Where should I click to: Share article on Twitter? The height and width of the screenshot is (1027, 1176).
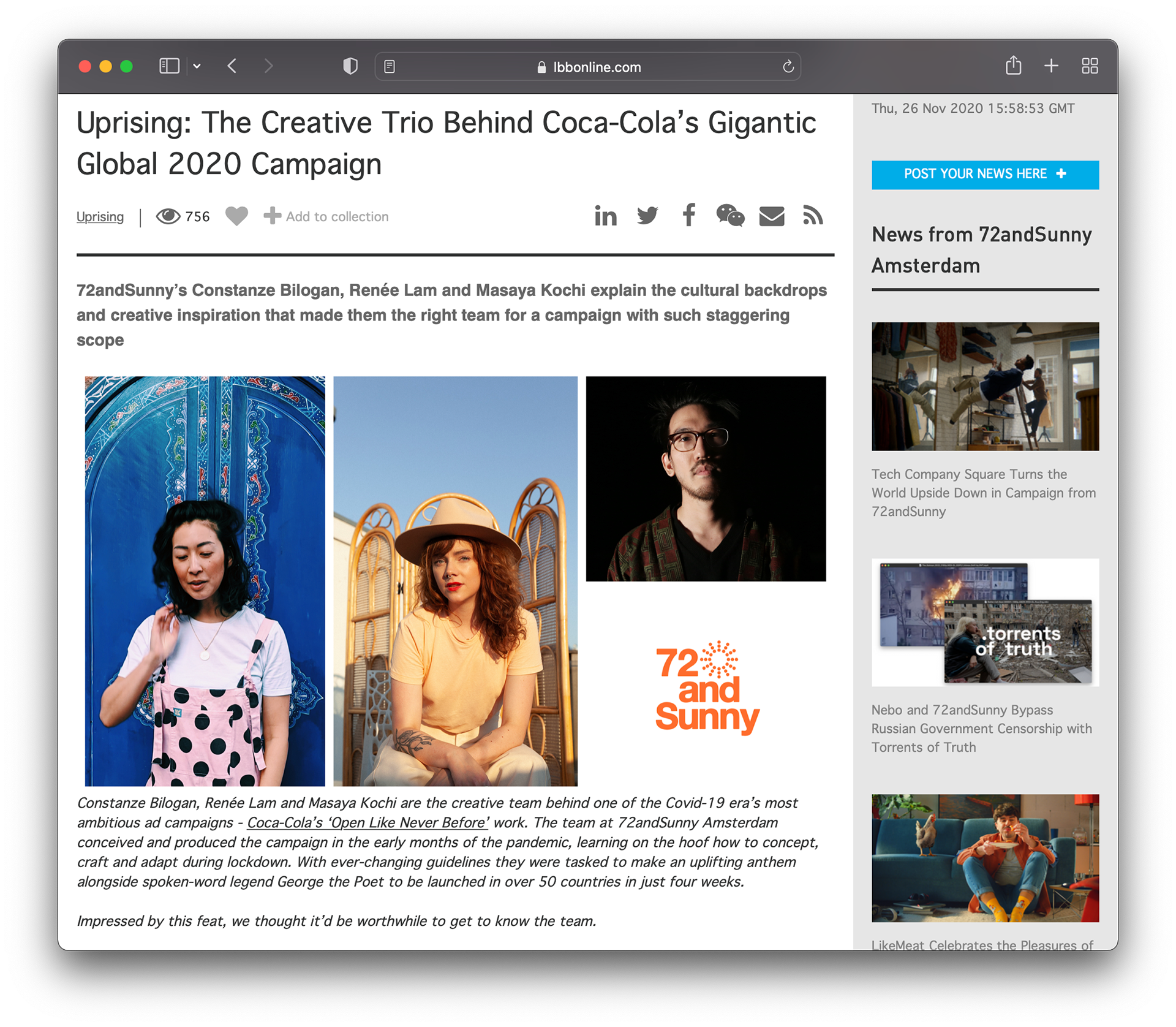point(647,216)
